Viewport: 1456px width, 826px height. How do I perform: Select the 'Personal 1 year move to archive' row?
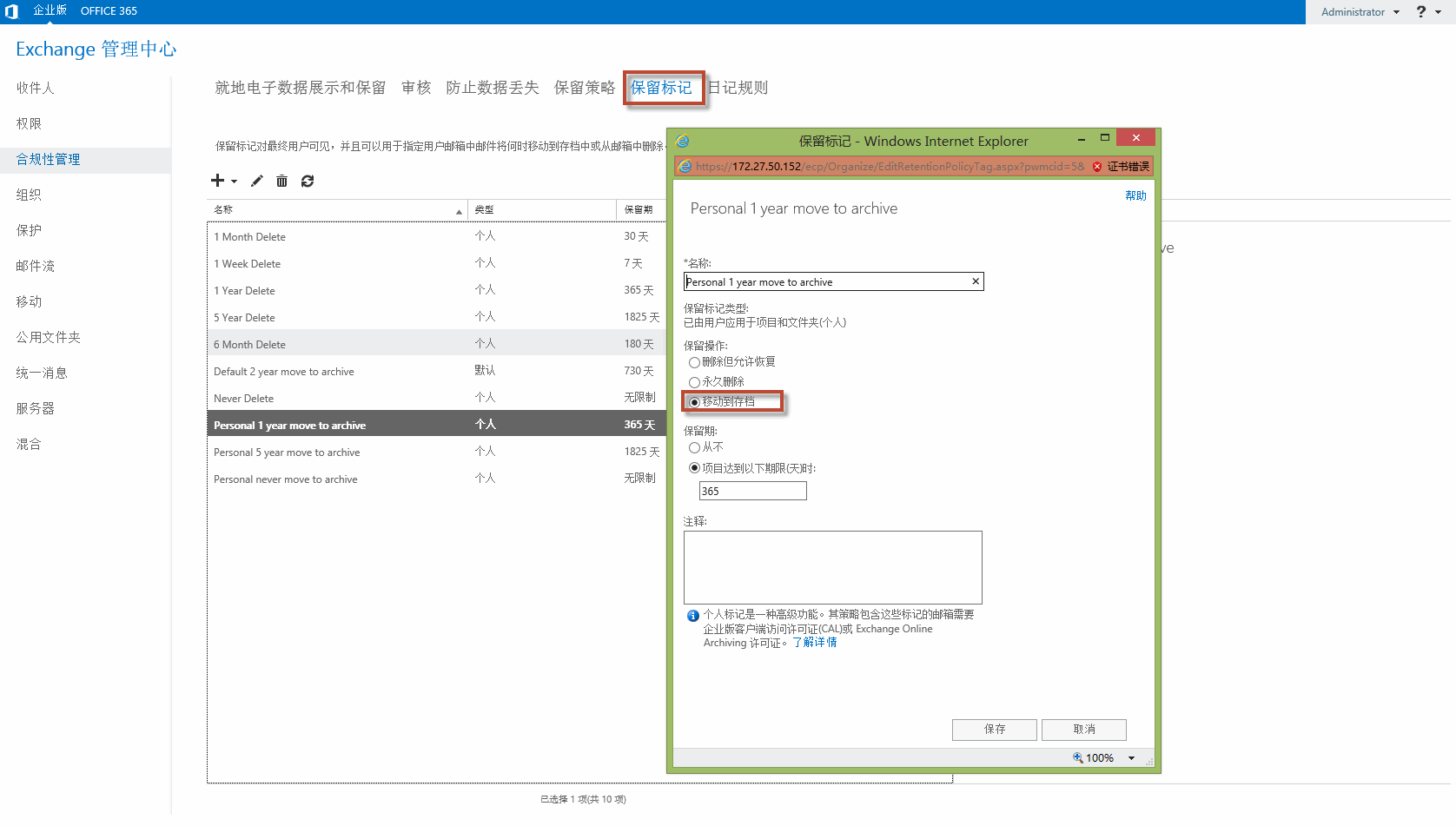[437, 425]
